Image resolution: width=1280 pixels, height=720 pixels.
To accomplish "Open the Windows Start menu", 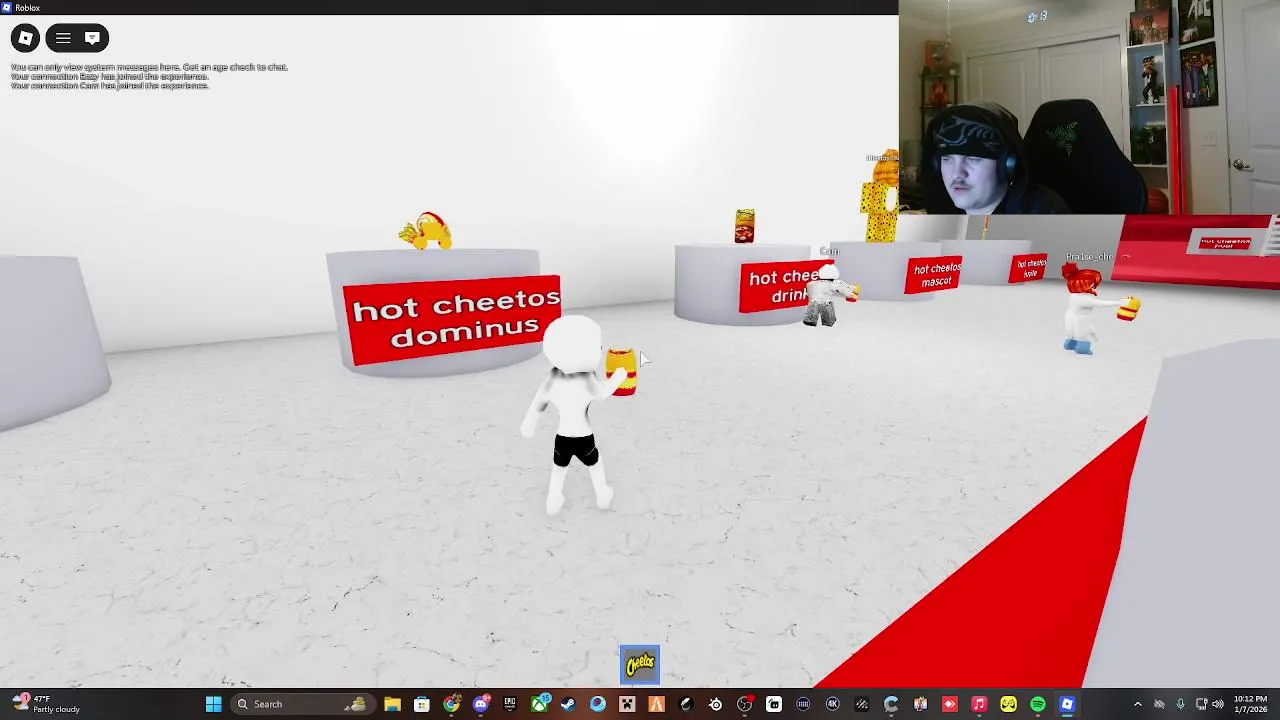I will (213, 704).
